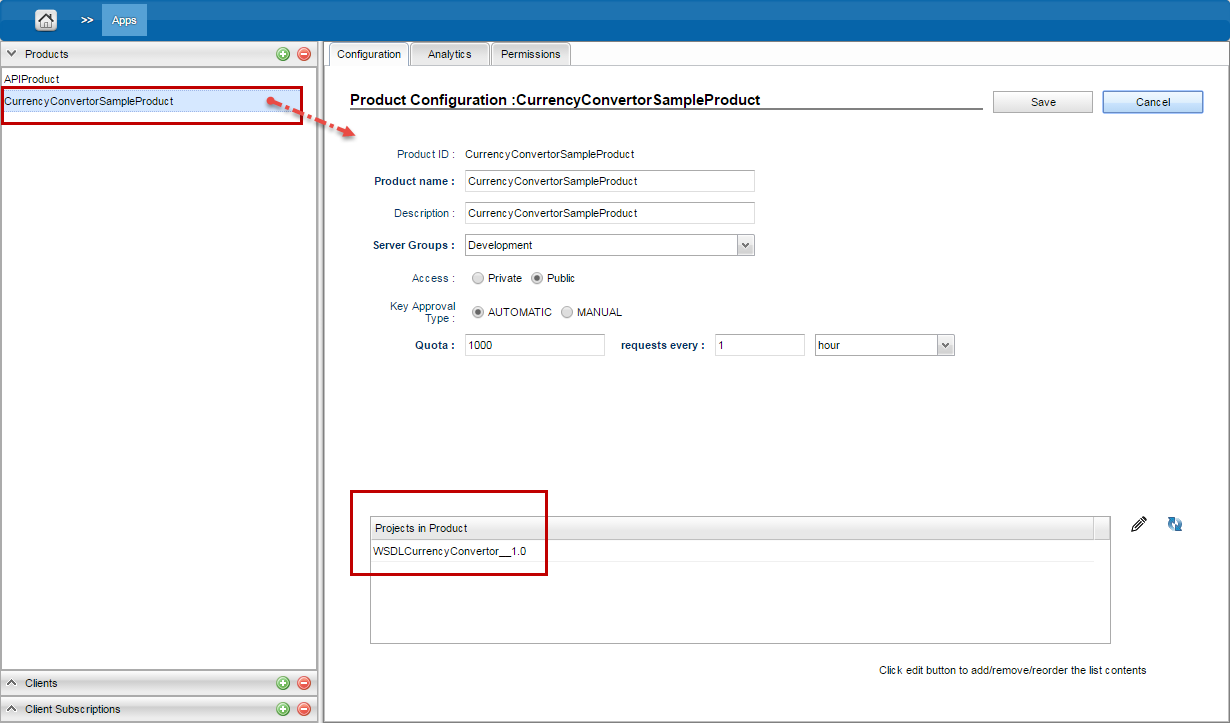
Task: Select APIProduct in the Products list
Action: [32, 79]
